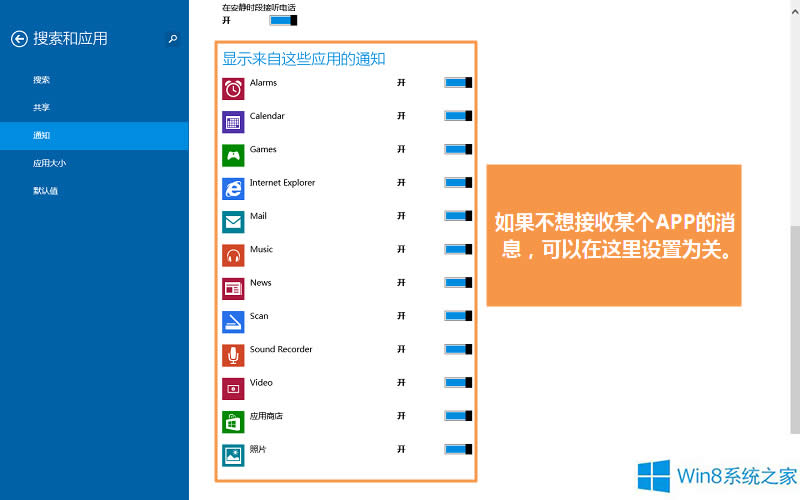
Task: Click the Sound Recorder microphone icon
Action: [x=233, y=356]
